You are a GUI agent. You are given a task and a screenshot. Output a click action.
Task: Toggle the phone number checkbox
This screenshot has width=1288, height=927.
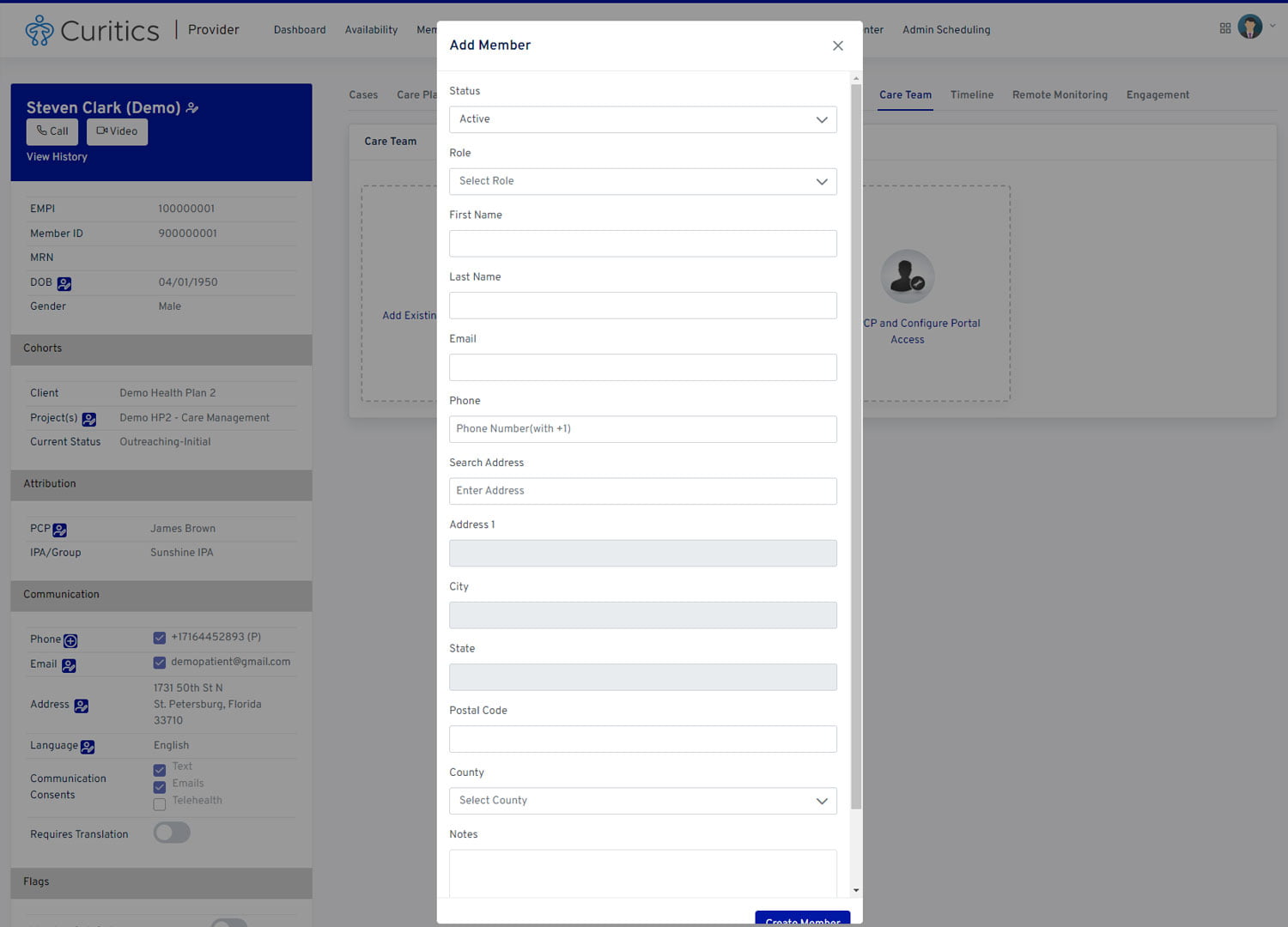[x=159, y=638]
